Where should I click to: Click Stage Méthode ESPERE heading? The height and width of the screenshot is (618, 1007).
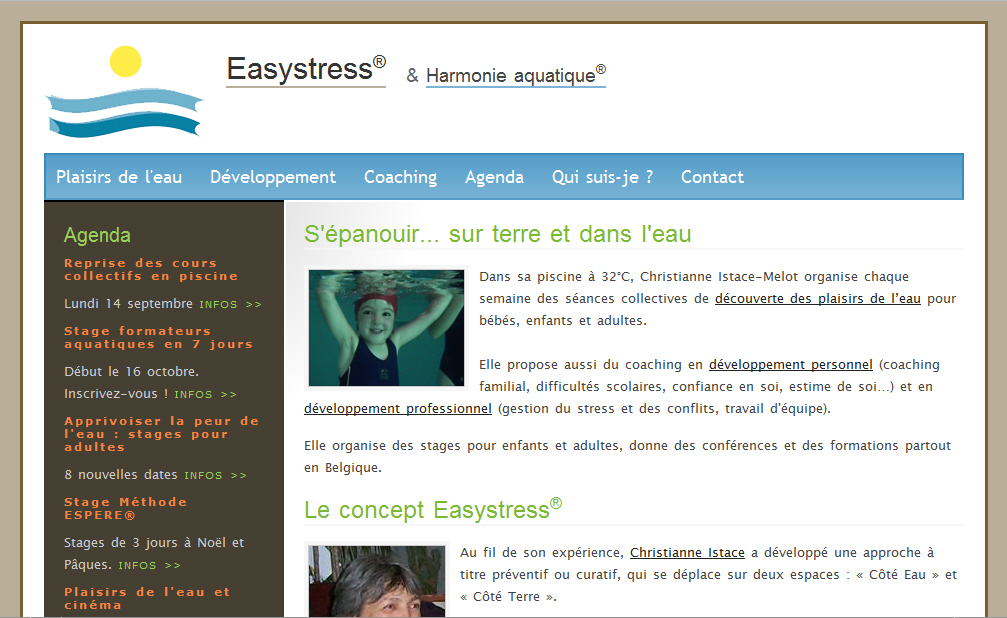pyautogui.click(x=125, y=509)
